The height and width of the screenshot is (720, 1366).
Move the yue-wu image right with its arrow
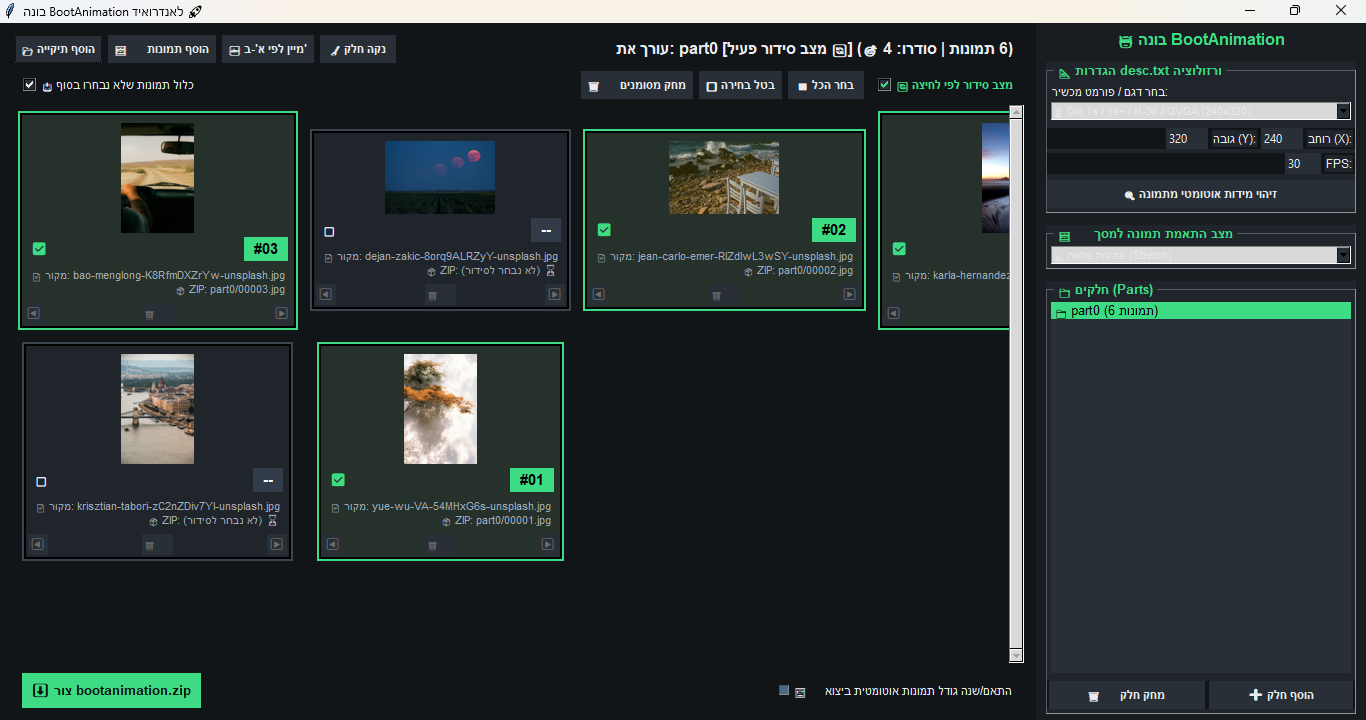(547, 545)
